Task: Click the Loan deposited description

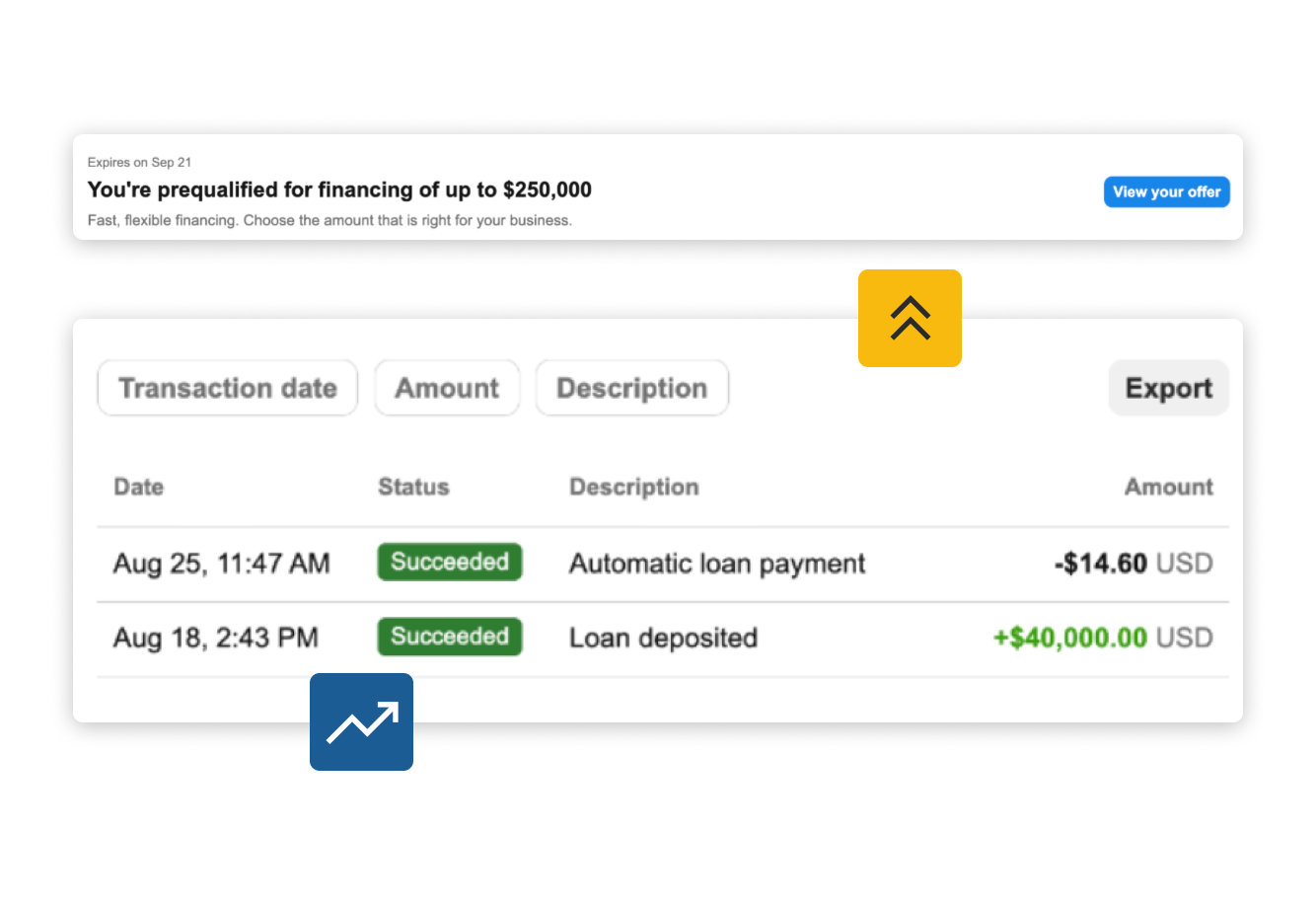Action: pos(663,638)
